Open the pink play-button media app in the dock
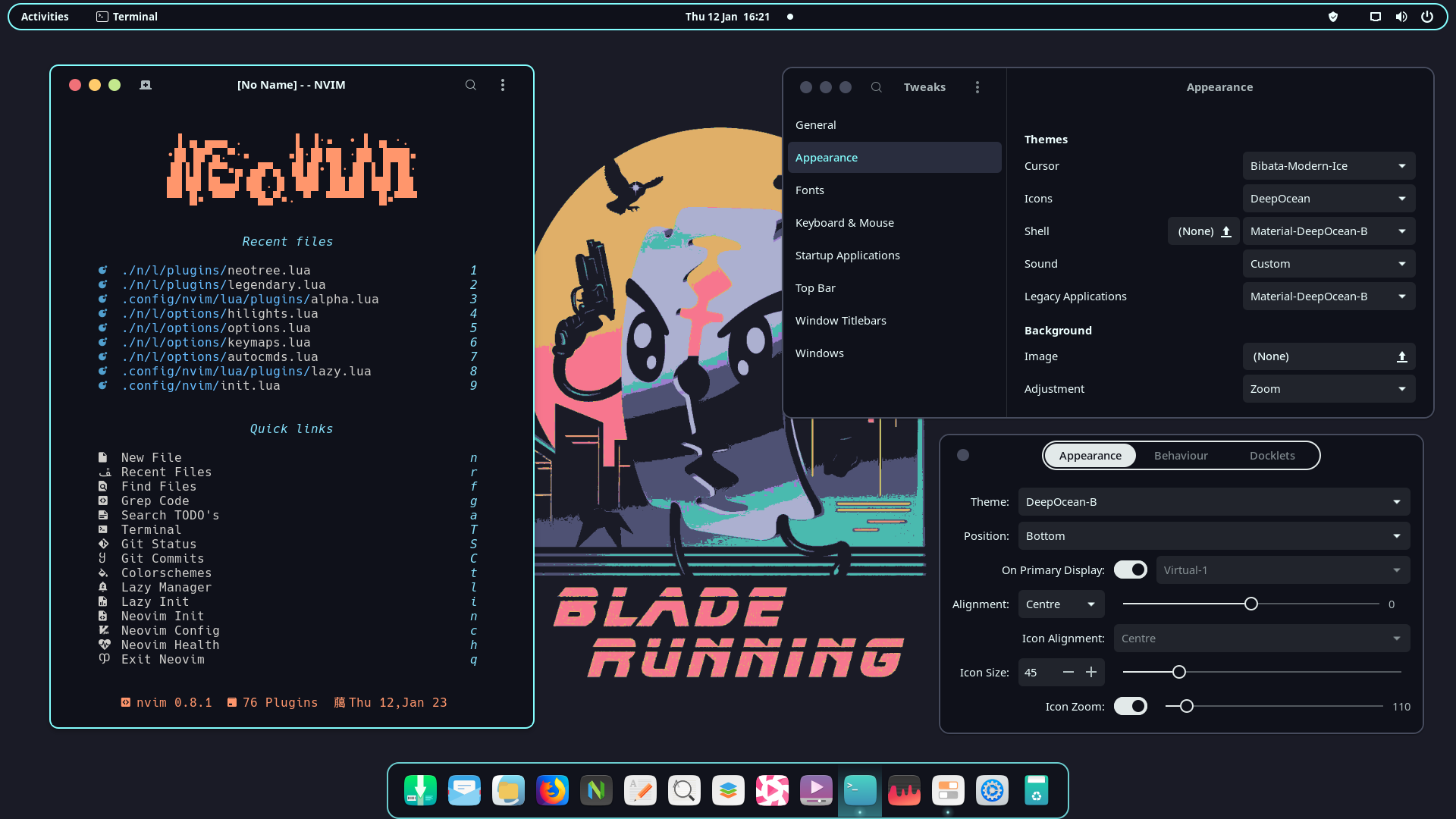Image resolution: width=1456 pixels, height=819 pixels. (772, 790)
